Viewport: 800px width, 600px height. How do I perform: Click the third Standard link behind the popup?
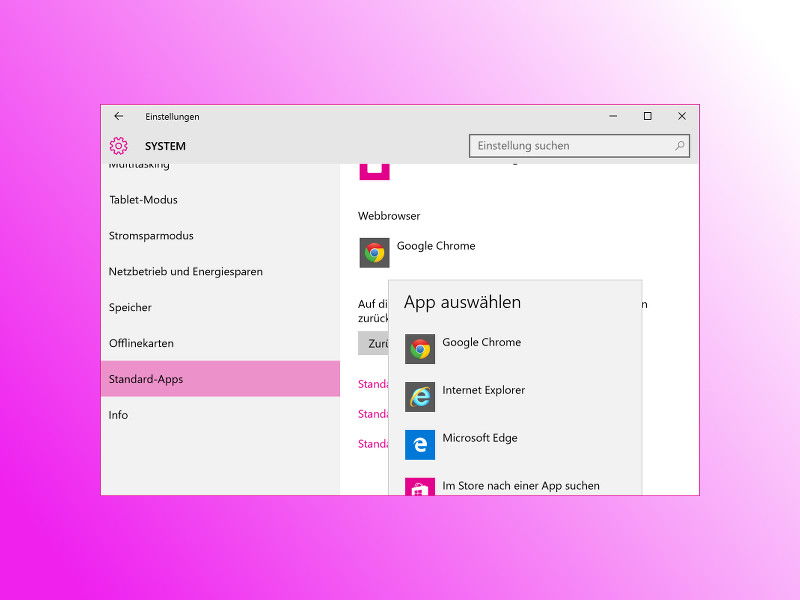pyautogui.click(x=373, y=444)
